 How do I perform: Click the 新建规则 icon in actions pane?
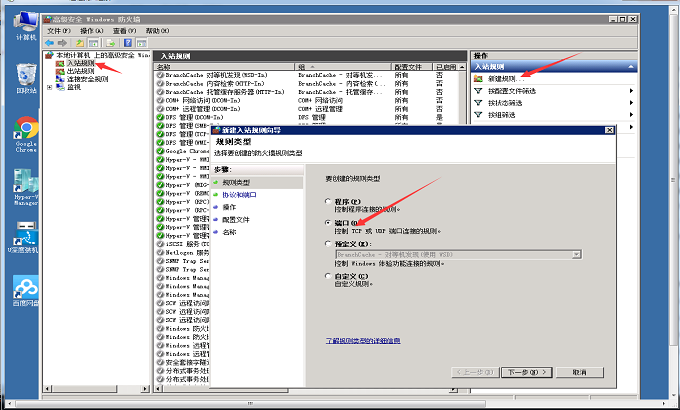(x=478, y=78)
